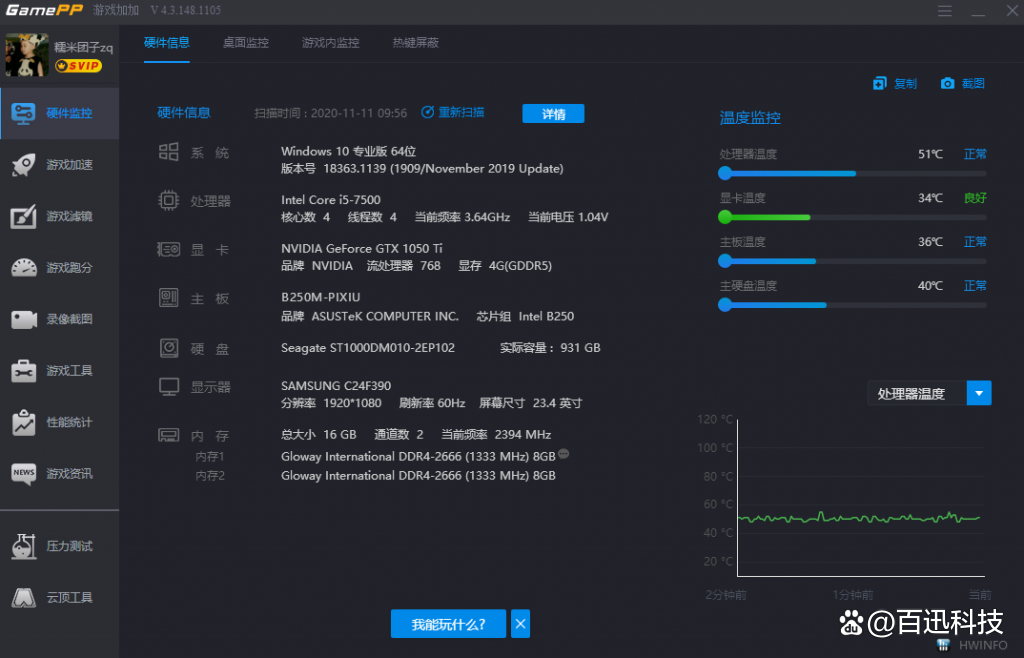Image resolution: width=1024 pixels, height=658 pixels.
Task: Click the 显卡 graphics card icon
Action: click(x=168, y=249)
